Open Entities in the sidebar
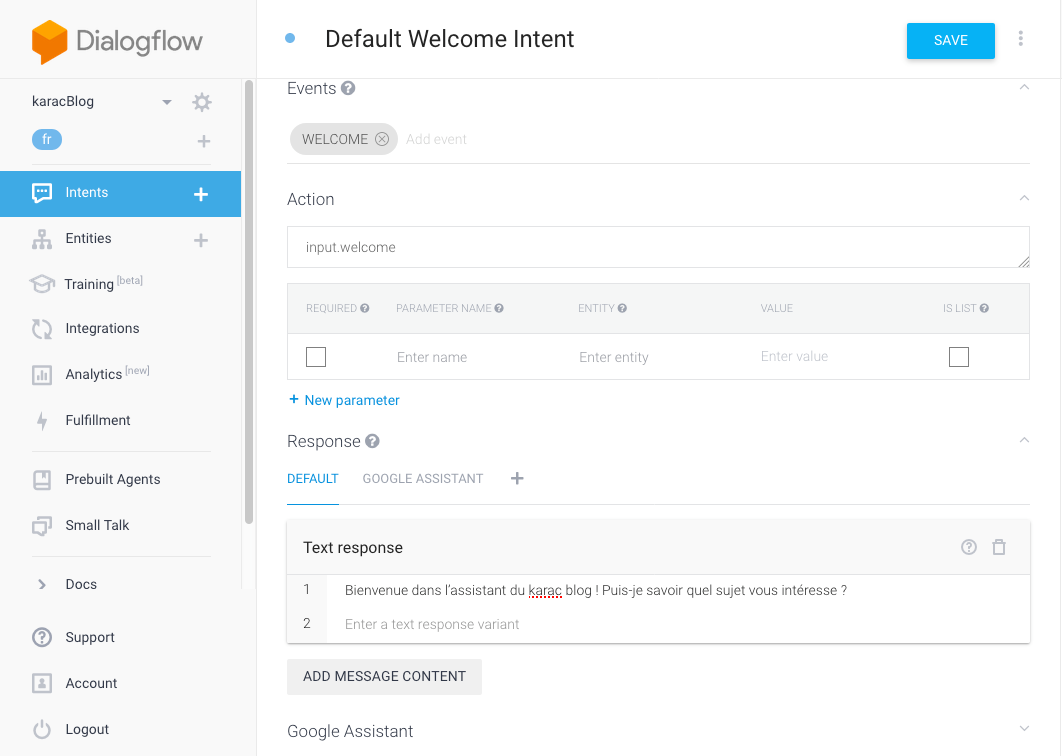Image resolution: width=1062 pixels, height=756 pixels. [88, 238]
